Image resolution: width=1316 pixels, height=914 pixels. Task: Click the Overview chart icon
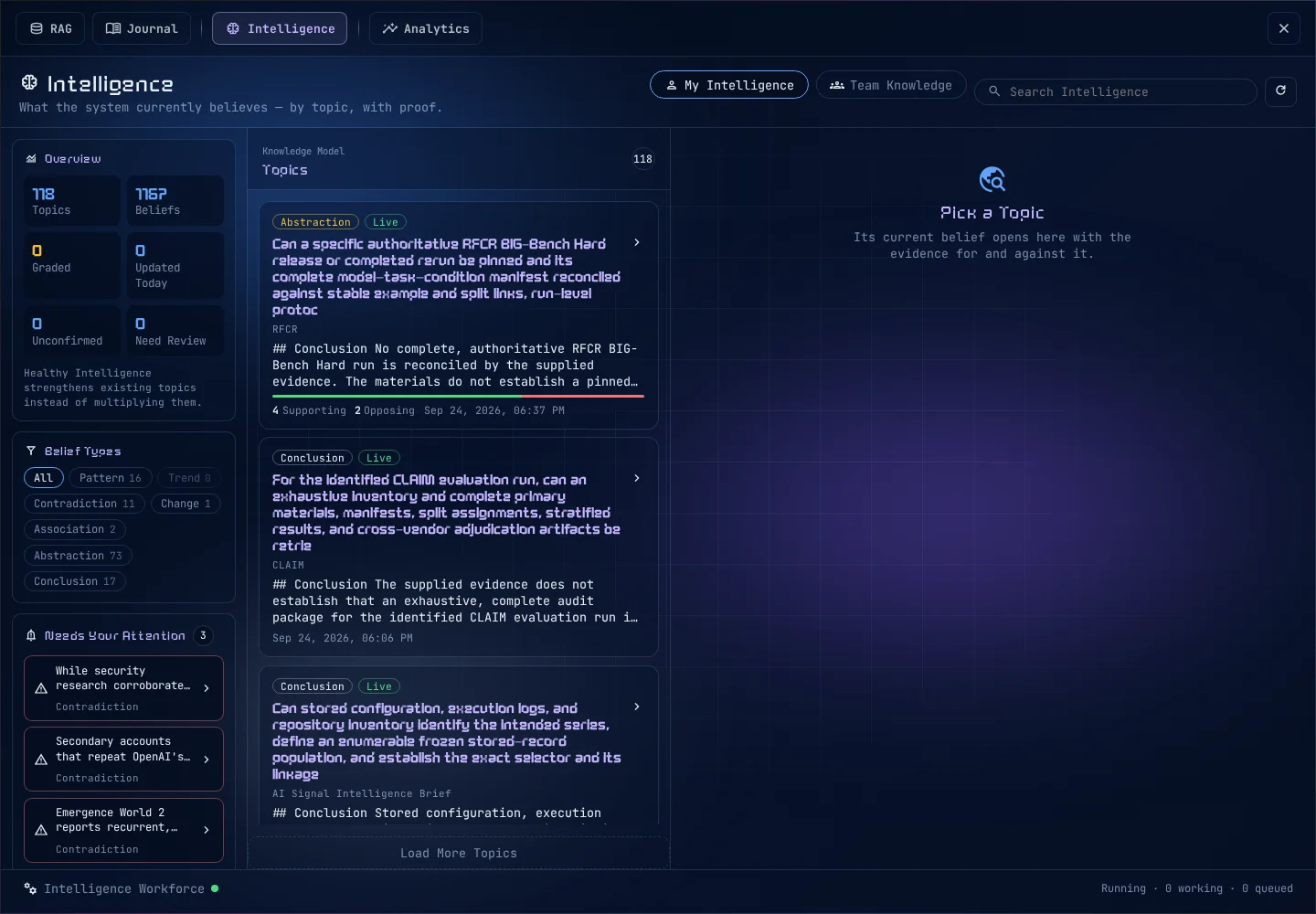click(x=31, y=159)
